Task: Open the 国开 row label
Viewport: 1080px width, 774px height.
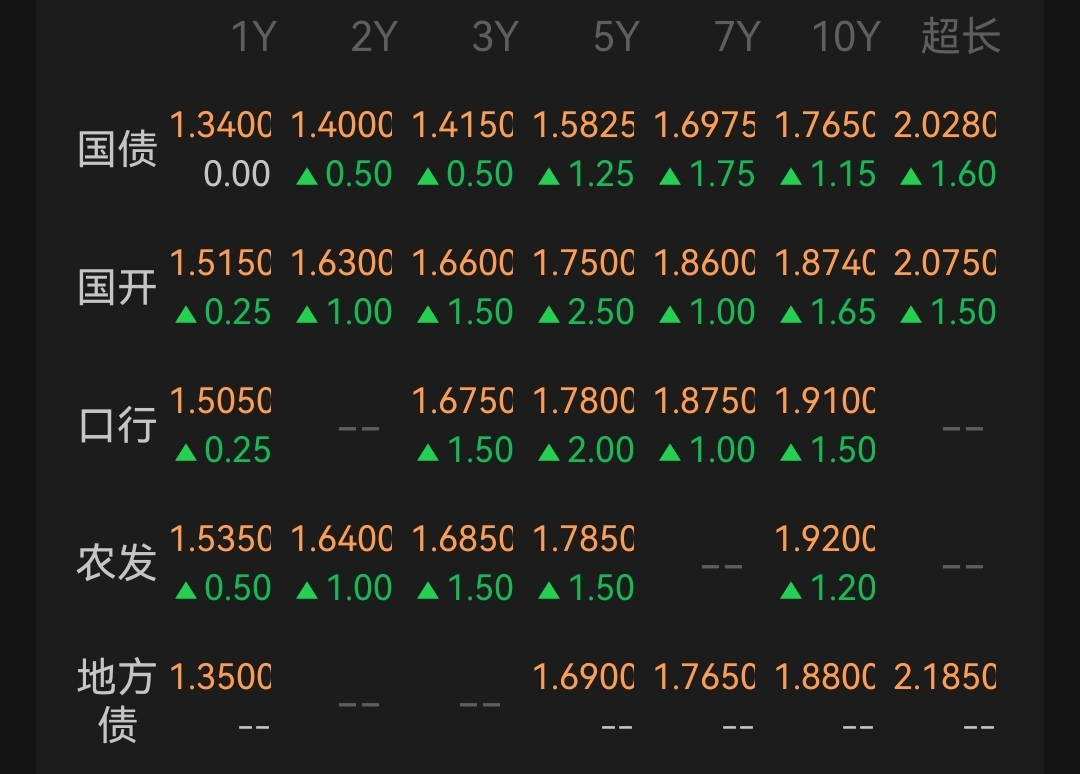Action: tap(117, 288)
